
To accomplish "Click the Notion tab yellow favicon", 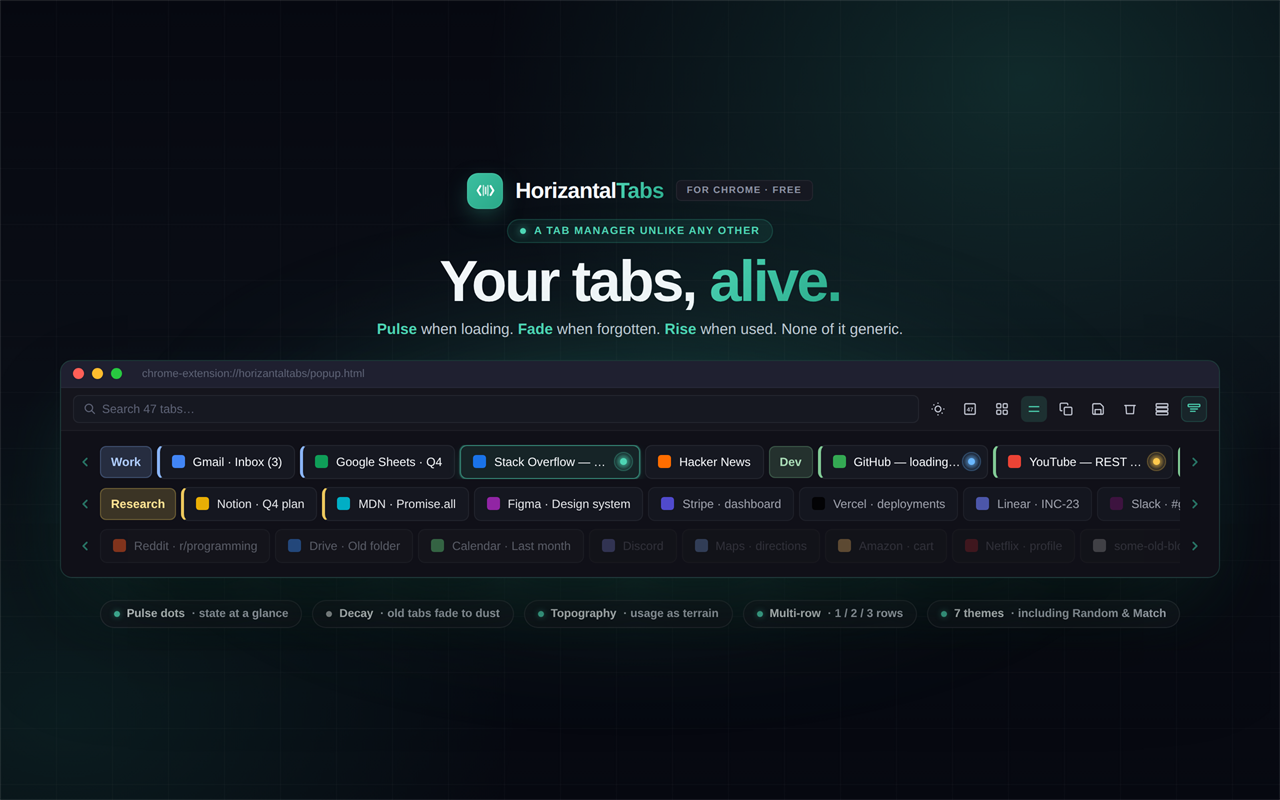I will 203,504.
